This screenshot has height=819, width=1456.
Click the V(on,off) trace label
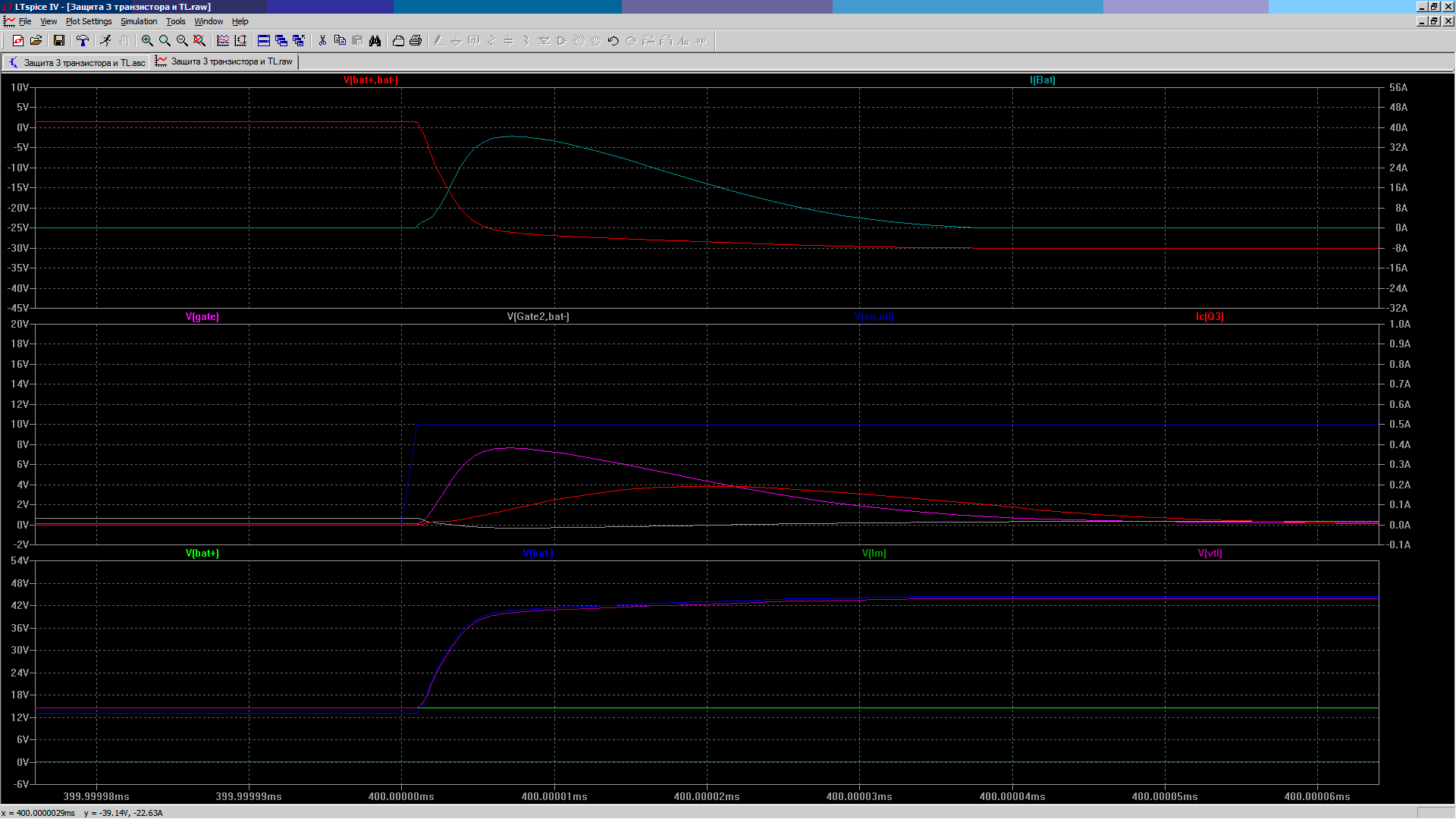point(874,316)
